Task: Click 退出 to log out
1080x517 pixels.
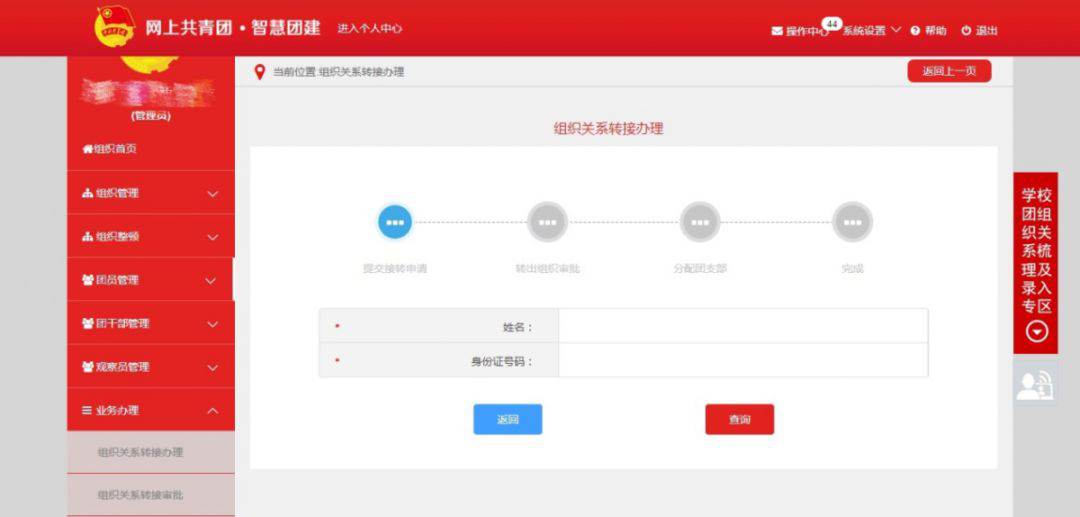Action: [980, 31]
